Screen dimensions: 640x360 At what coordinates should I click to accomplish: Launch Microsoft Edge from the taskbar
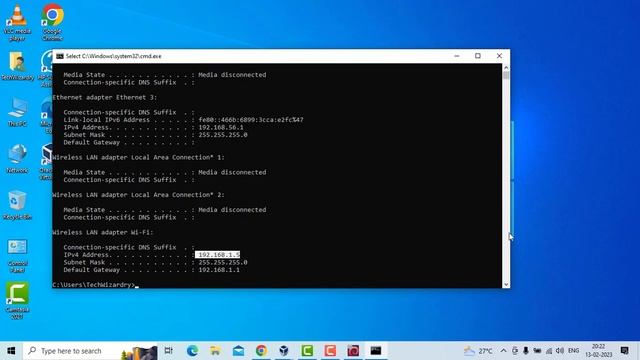[193, 351]
